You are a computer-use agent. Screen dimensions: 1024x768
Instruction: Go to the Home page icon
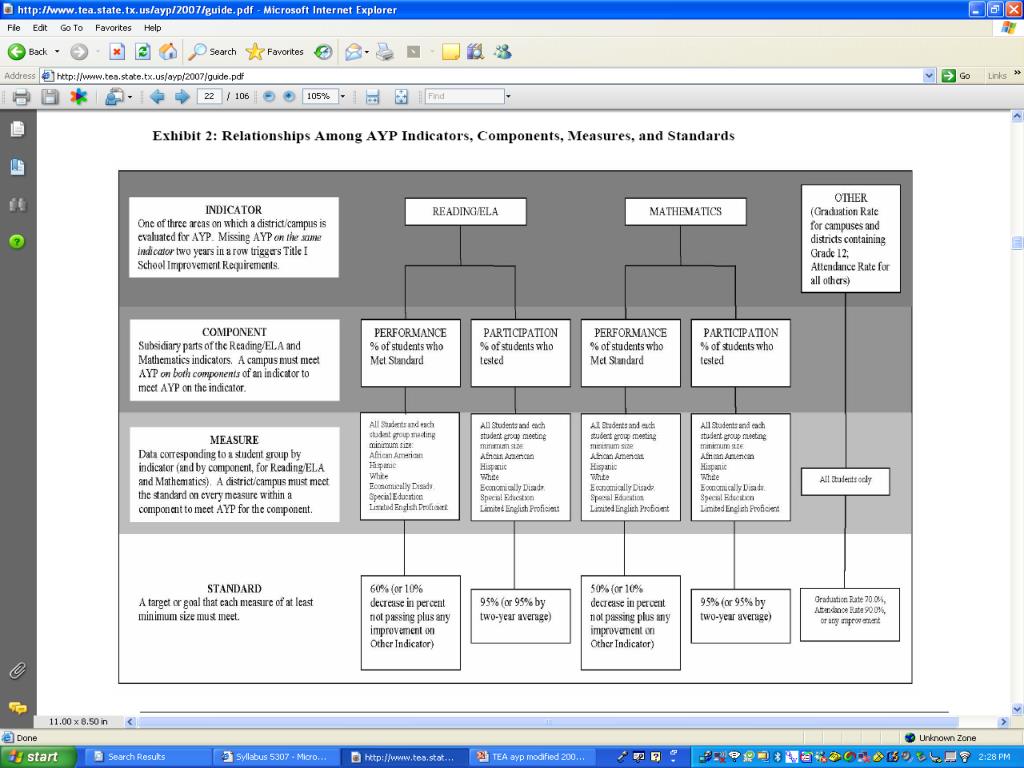click(168, 52)
